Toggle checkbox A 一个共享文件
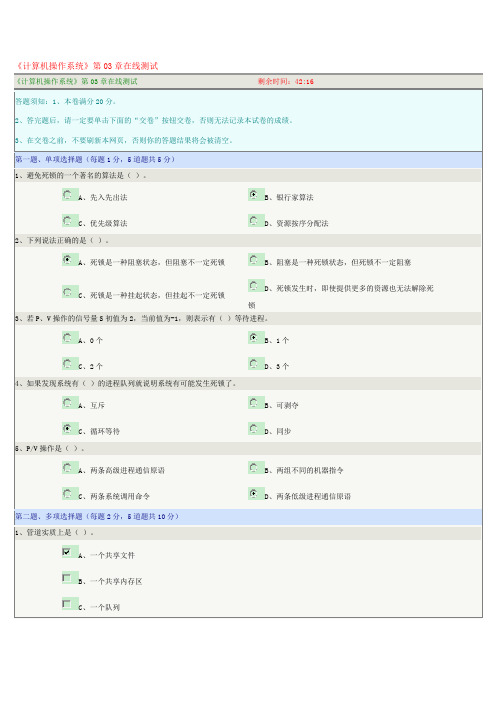This screenshot has height=702, width=496. 67,552
